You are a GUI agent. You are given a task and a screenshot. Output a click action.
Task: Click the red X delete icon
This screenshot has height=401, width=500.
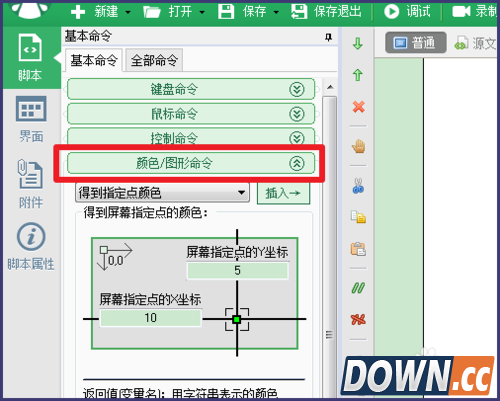click(359, 107)
